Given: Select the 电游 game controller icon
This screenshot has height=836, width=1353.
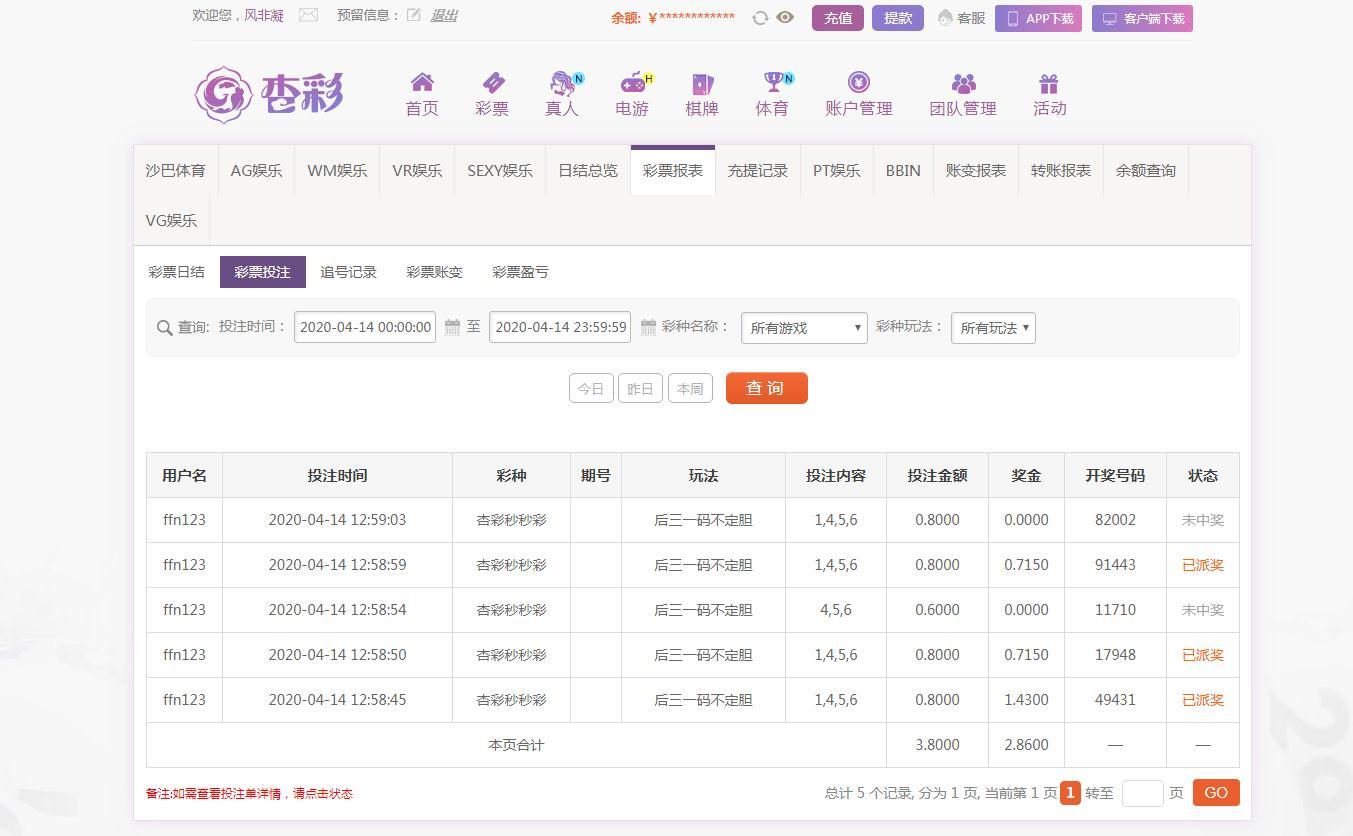Looking at the screenshot, I should [632, 83].
